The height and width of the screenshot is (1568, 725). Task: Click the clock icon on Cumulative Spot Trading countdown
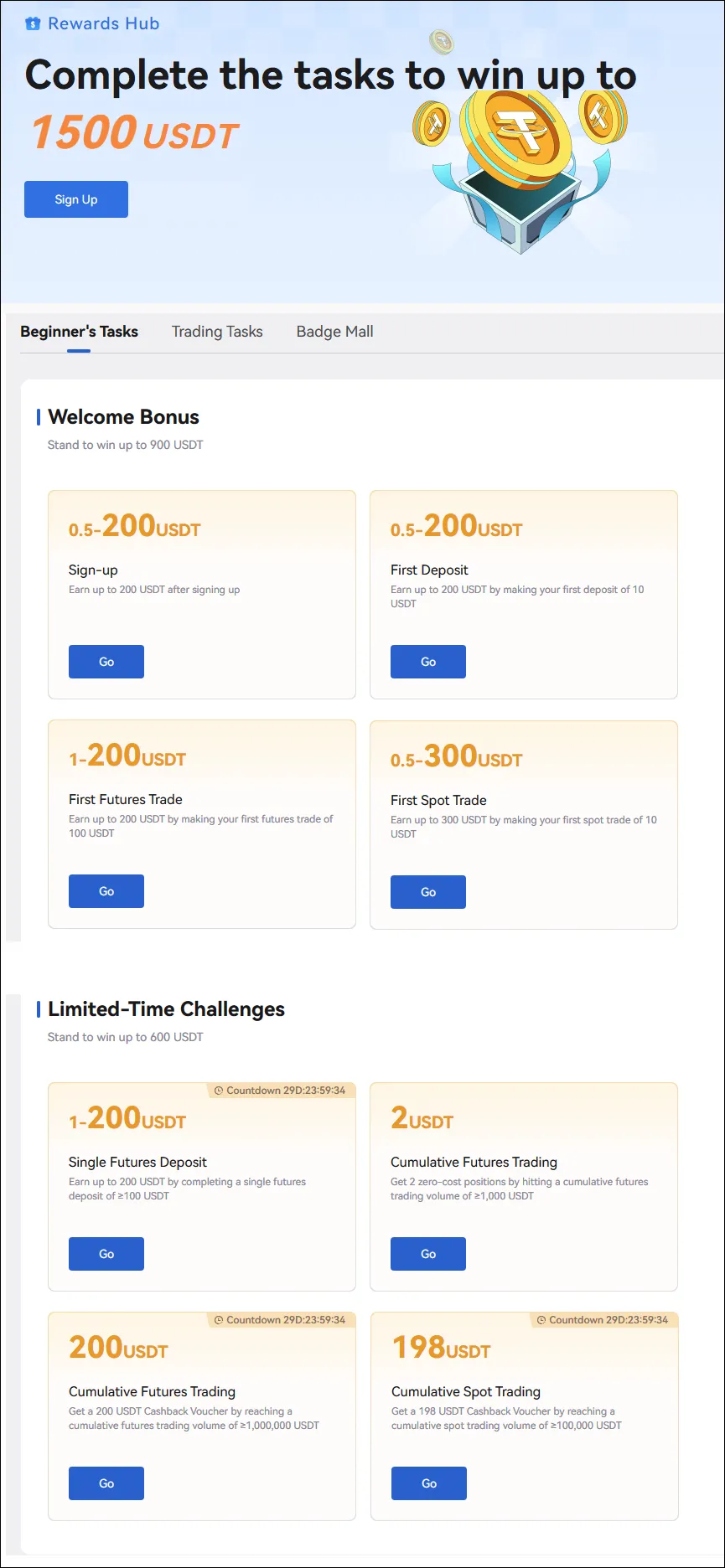pos(541,1320)
